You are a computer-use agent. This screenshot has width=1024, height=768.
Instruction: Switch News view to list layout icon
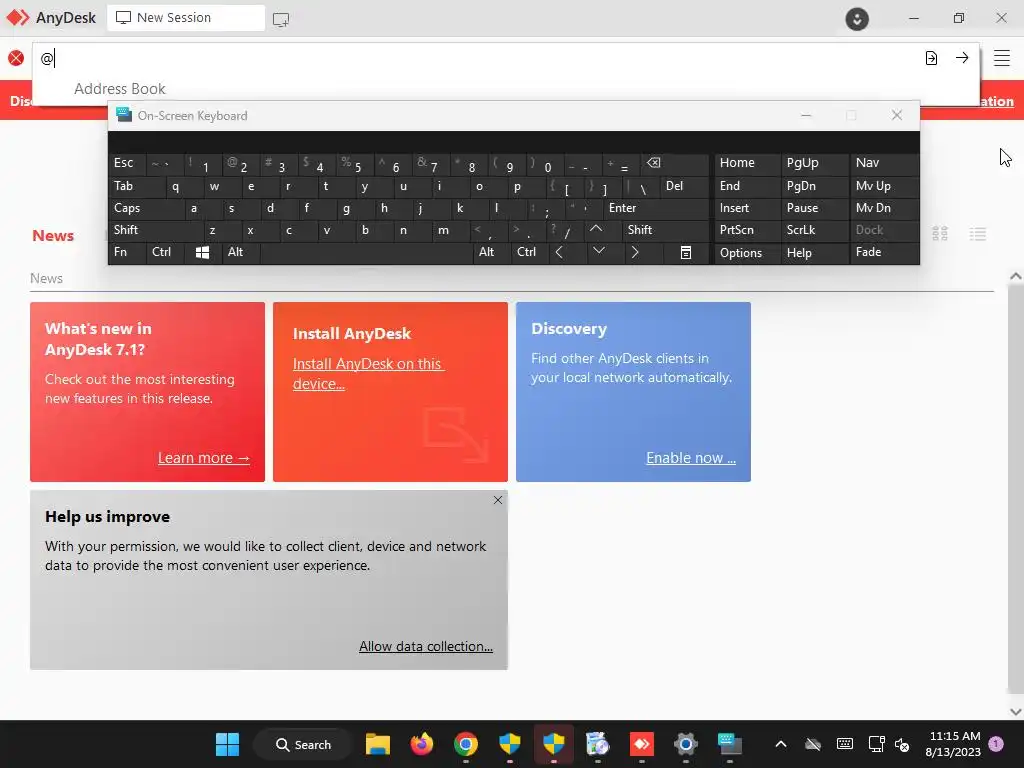978,234
